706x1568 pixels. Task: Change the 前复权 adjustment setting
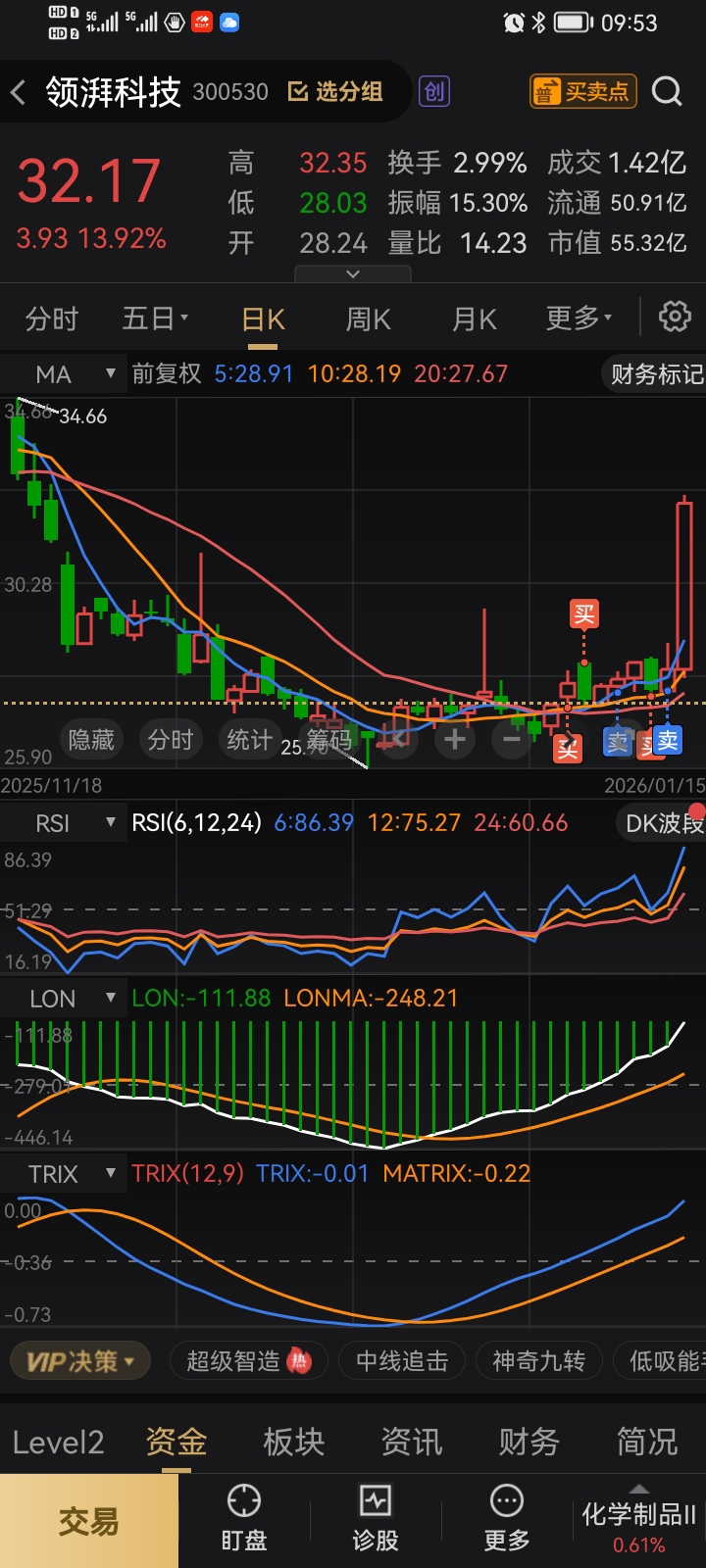167,373
